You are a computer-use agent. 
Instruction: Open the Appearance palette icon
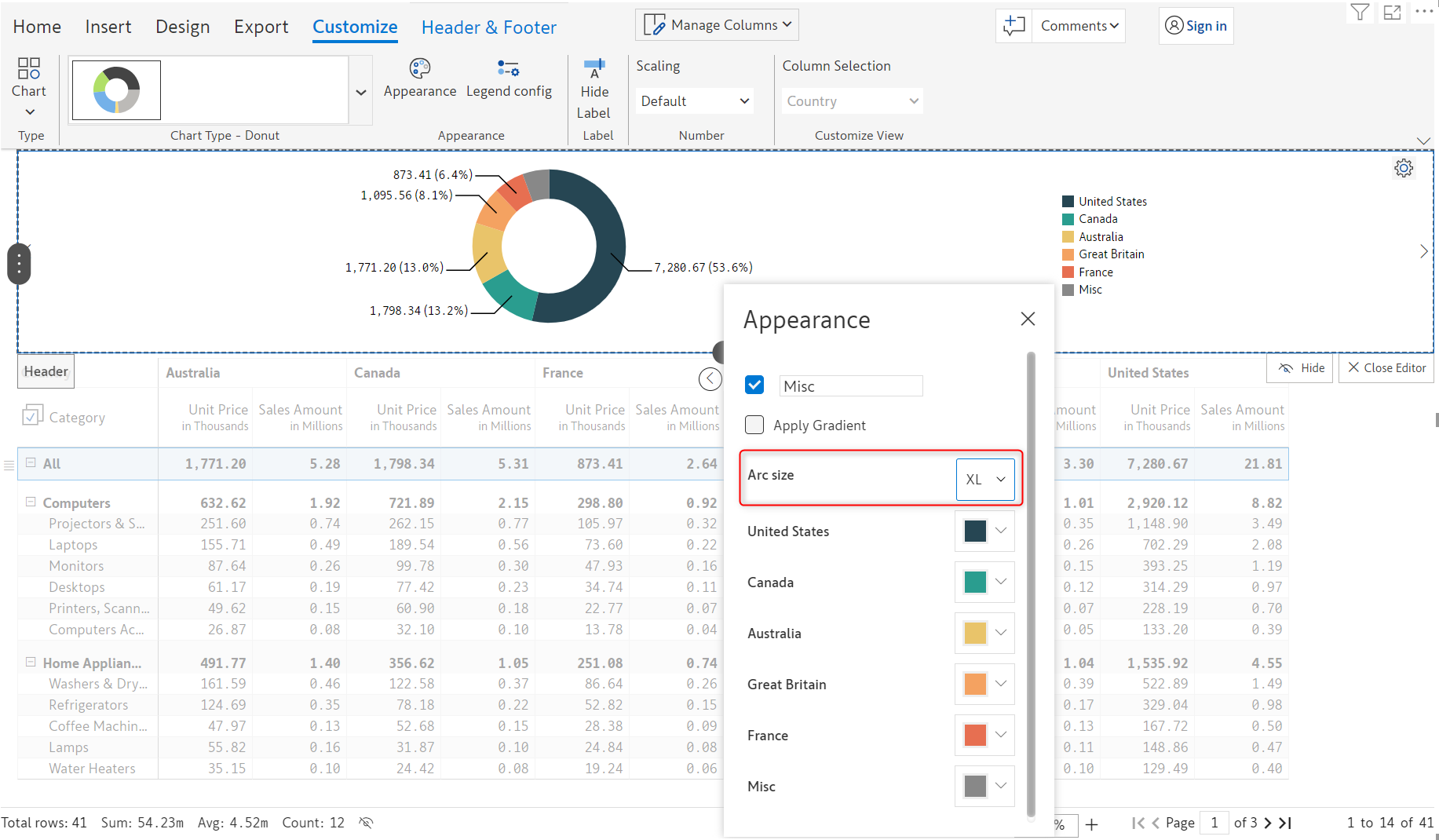pyautogui.click(x=420, y=68)
